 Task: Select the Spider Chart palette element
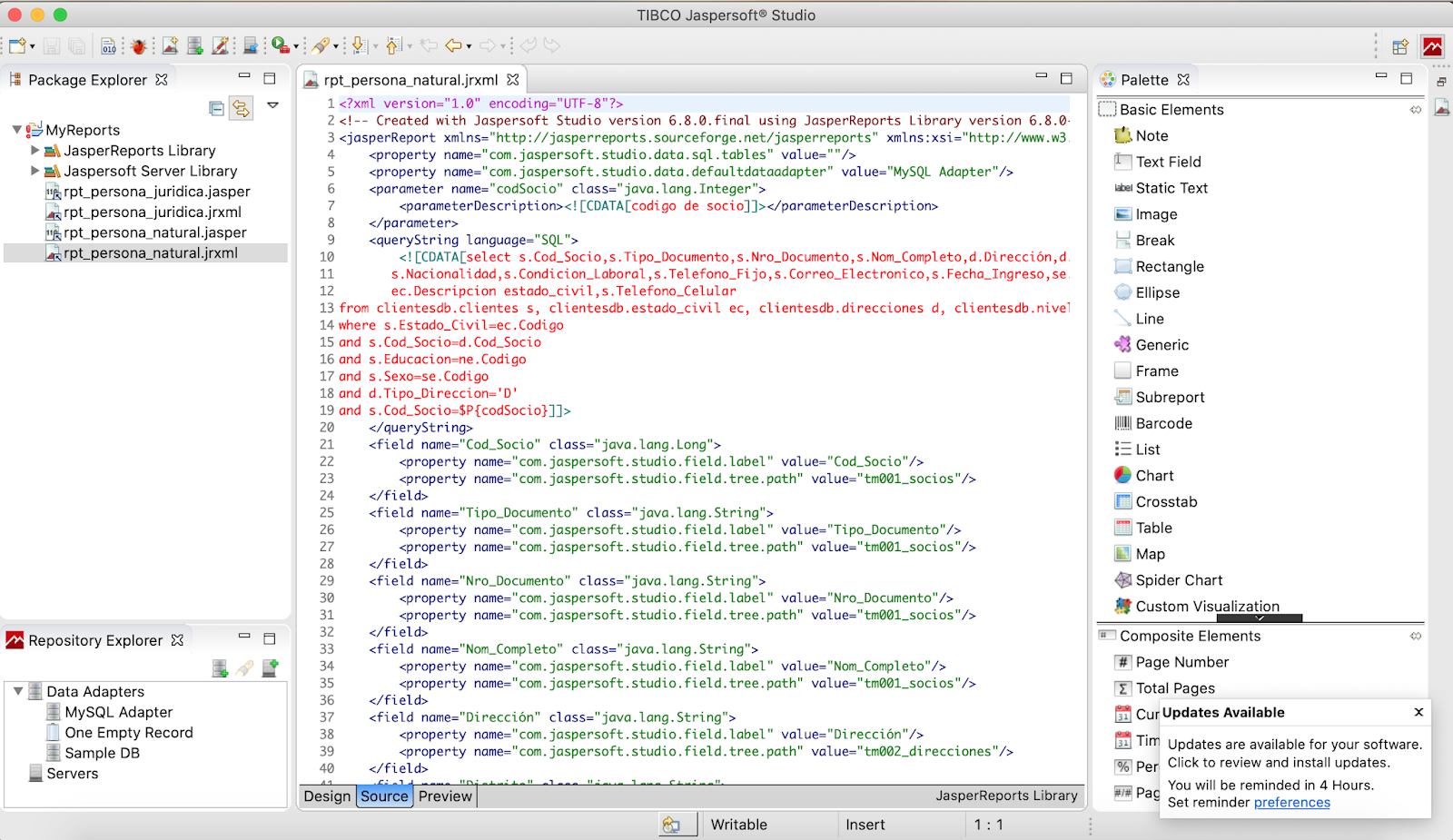[1178, 580]
